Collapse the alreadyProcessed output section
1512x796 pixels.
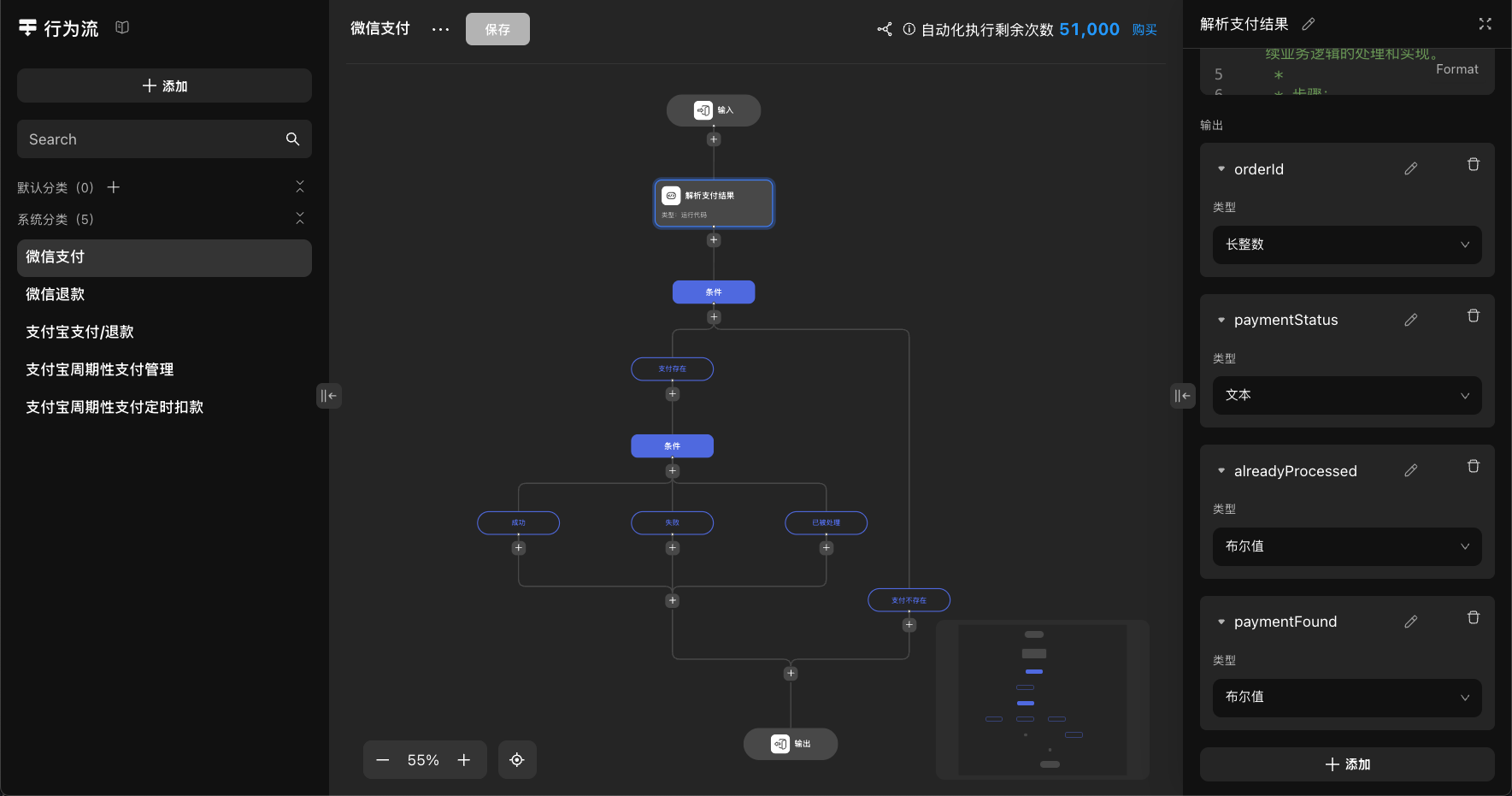1221,471
